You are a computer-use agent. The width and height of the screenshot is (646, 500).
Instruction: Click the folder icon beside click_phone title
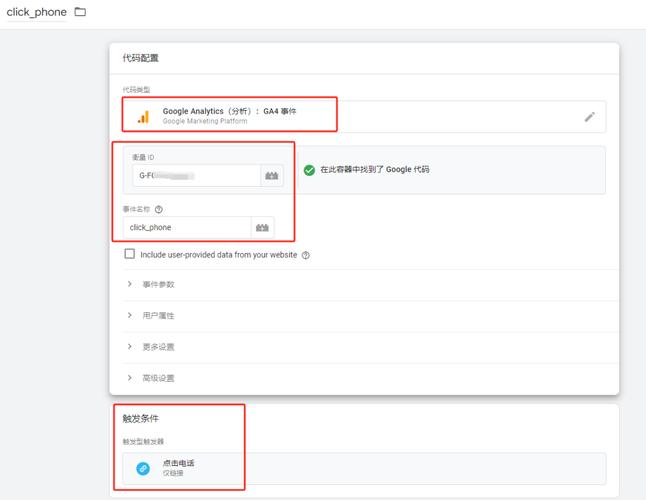coord(80,12)
